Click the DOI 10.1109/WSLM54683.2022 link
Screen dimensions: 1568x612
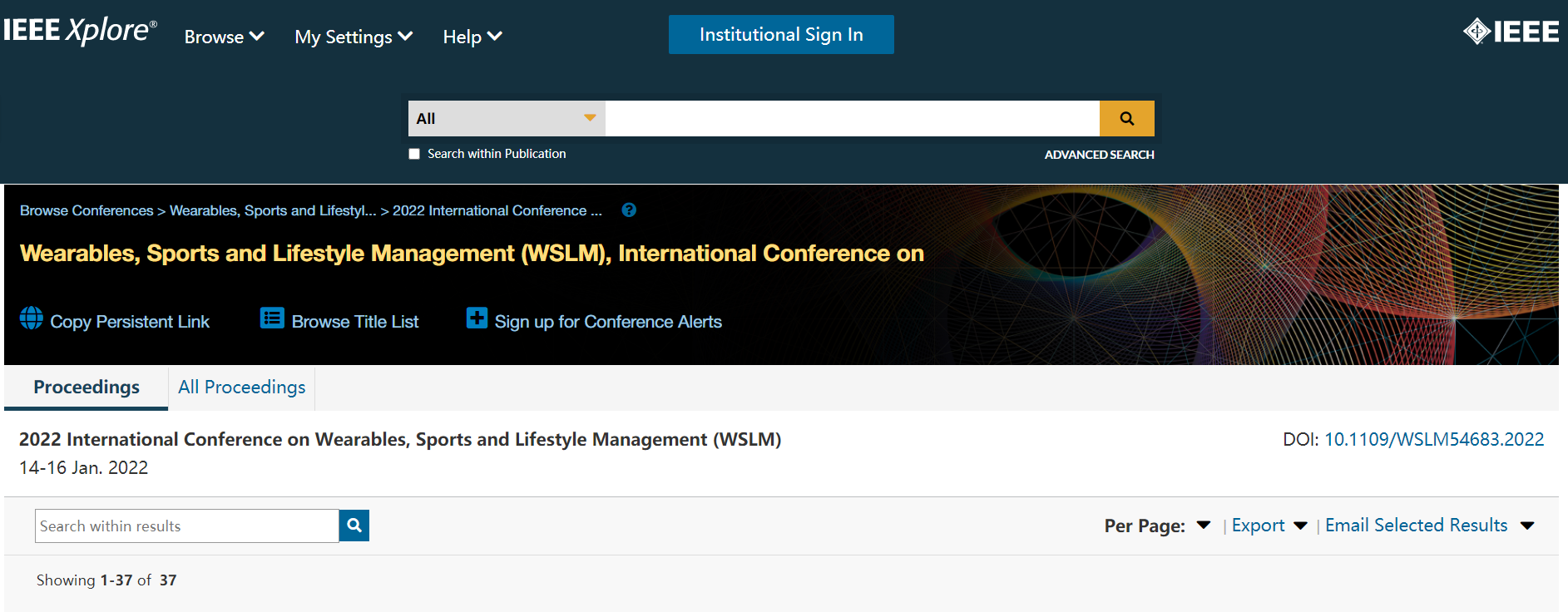[x=1434, y=439]
